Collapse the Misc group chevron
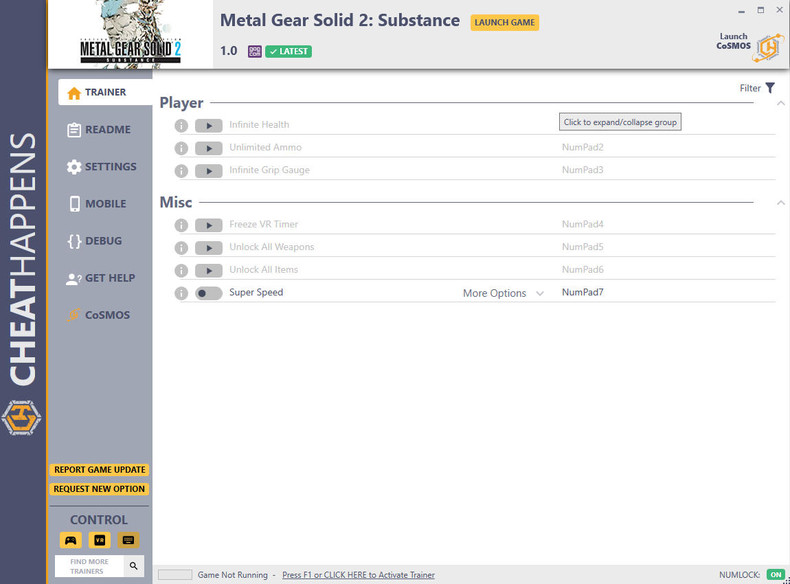This screenshot has height=584, width=790. [780, 203]
